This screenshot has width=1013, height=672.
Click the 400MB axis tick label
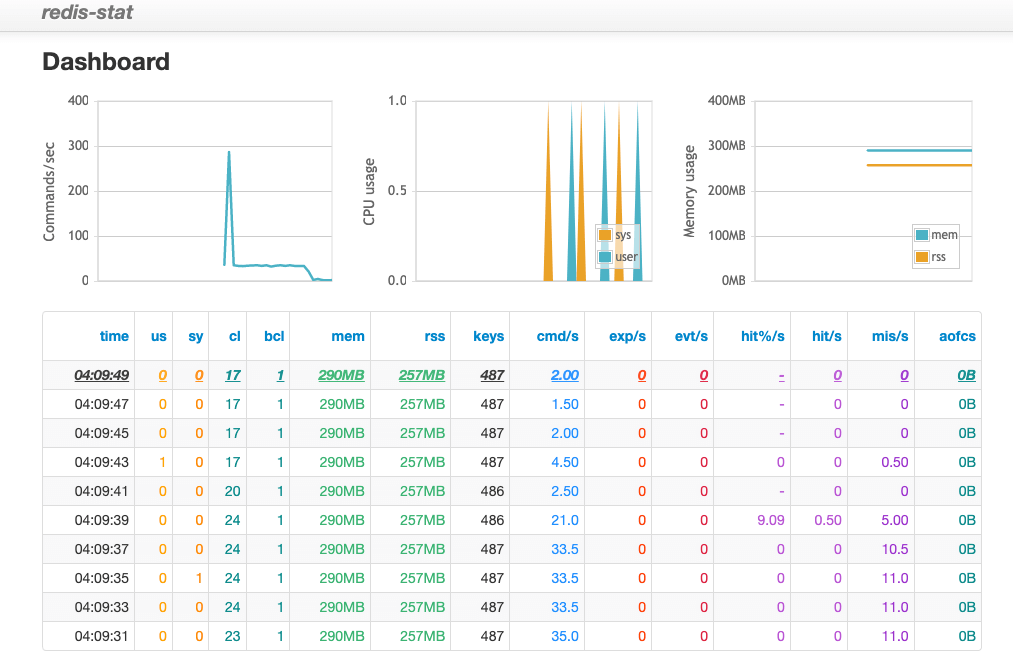point(727,101)
